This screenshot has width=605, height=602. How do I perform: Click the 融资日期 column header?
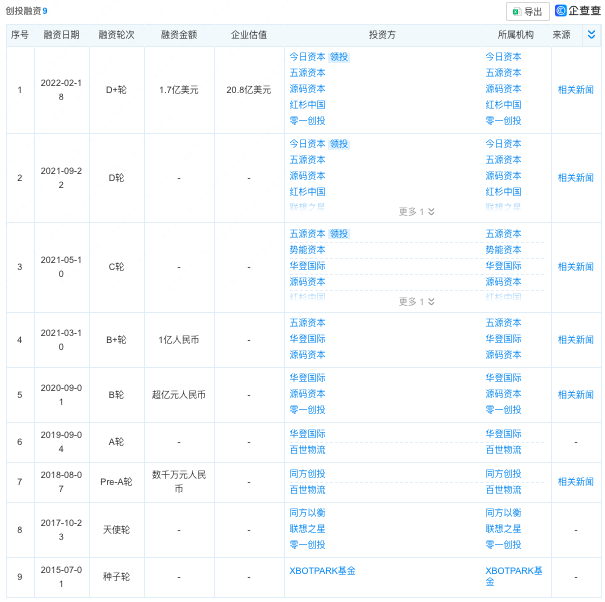click(x=61, y=35)
